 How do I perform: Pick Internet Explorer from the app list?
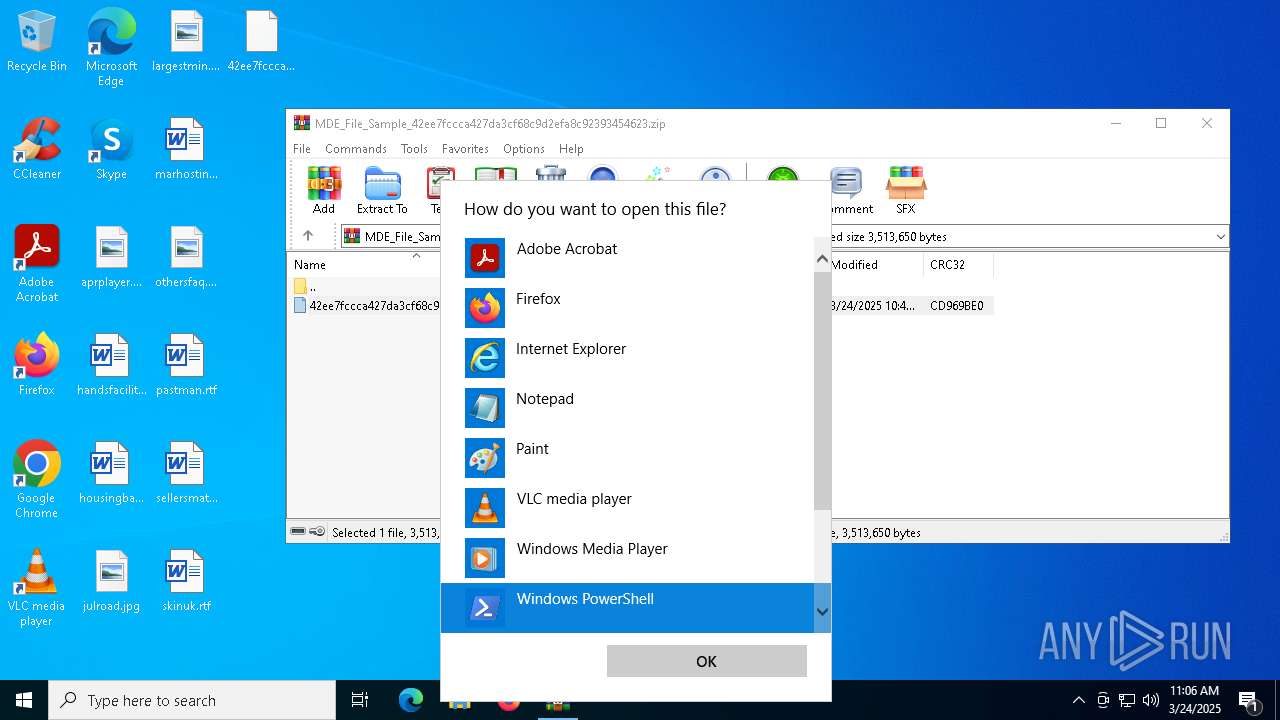(x=627, y=358)
